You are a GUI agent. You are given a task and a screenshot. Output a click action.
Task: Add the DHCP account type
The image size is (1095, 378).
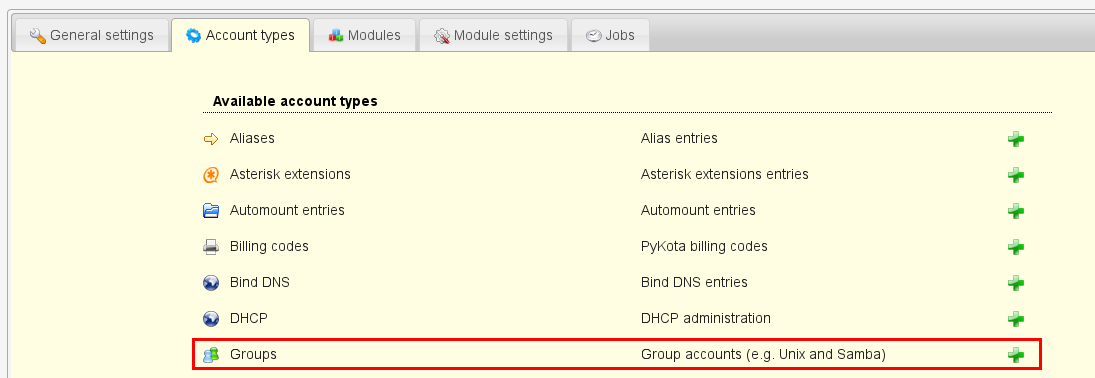(x=1016, y=319)
